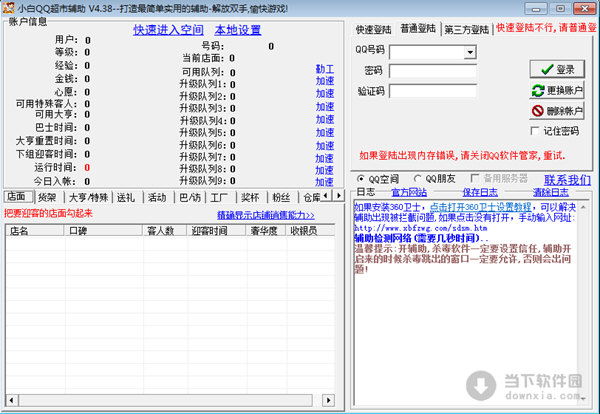Select the 仓库 warehouse tab
The height and width of the screenshot is (414, 600).
(310, 197)
